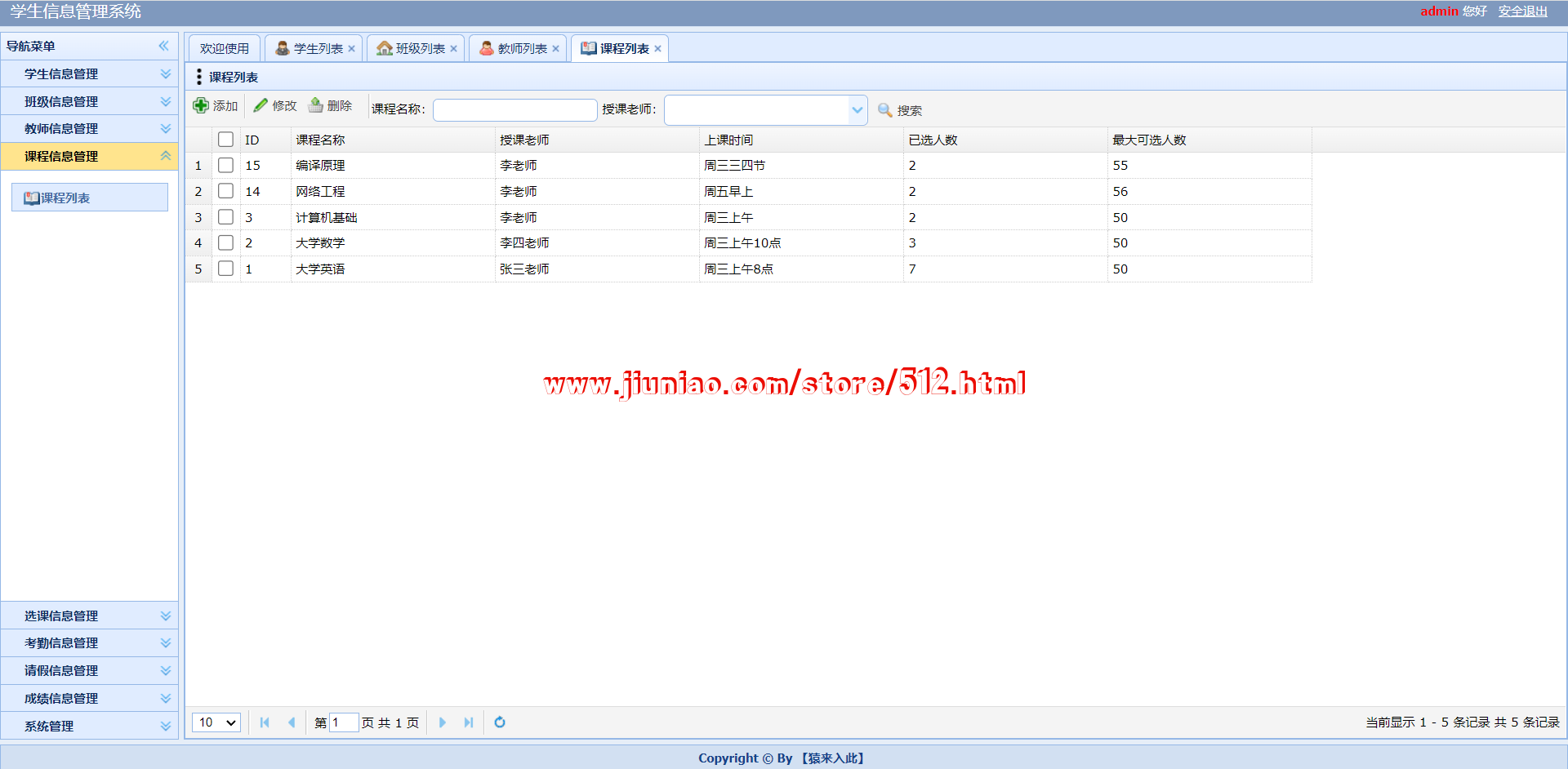1568x769 pixels.
Task: Go to next page of results
Action: click(443, 722)
